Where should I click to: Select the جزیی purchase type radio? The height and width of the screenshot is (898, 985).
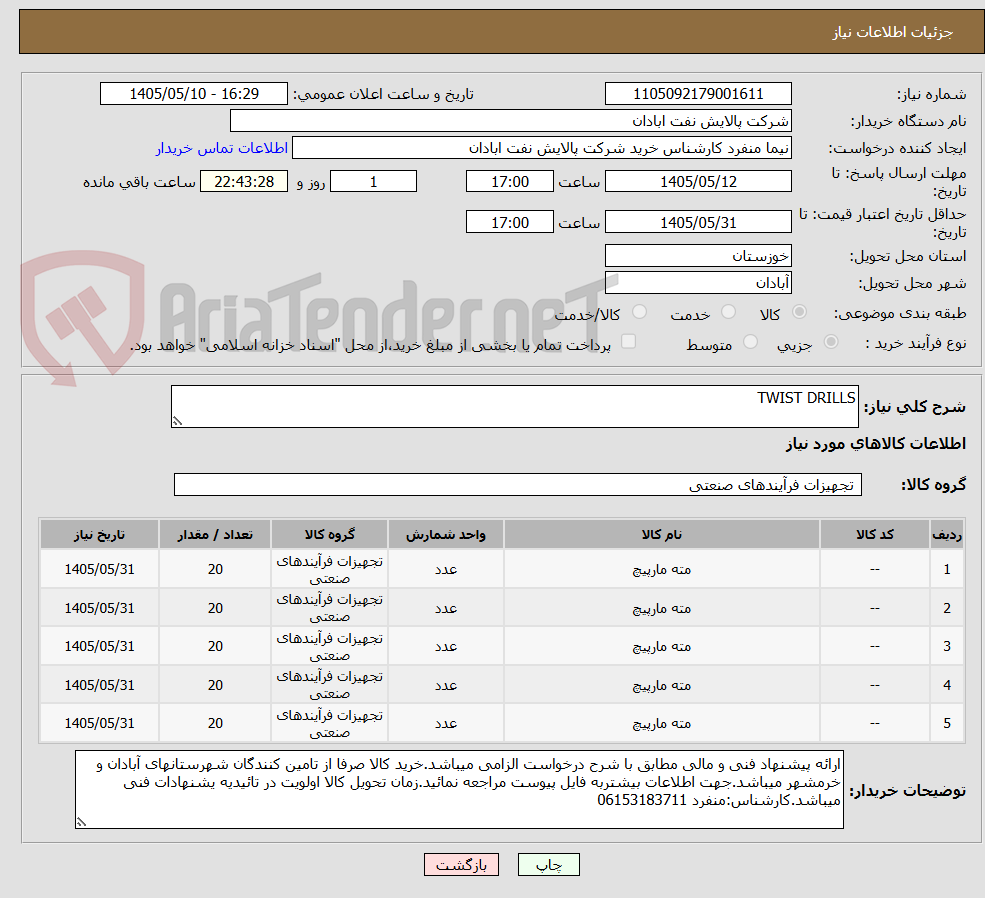tap(830, 342)
